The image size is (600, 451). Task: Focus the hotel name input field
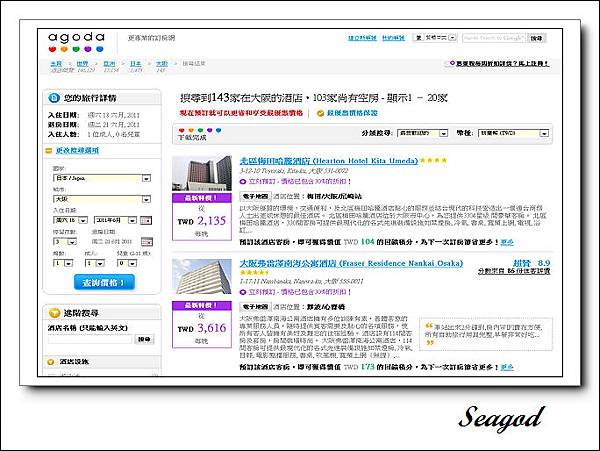(90, 339)
